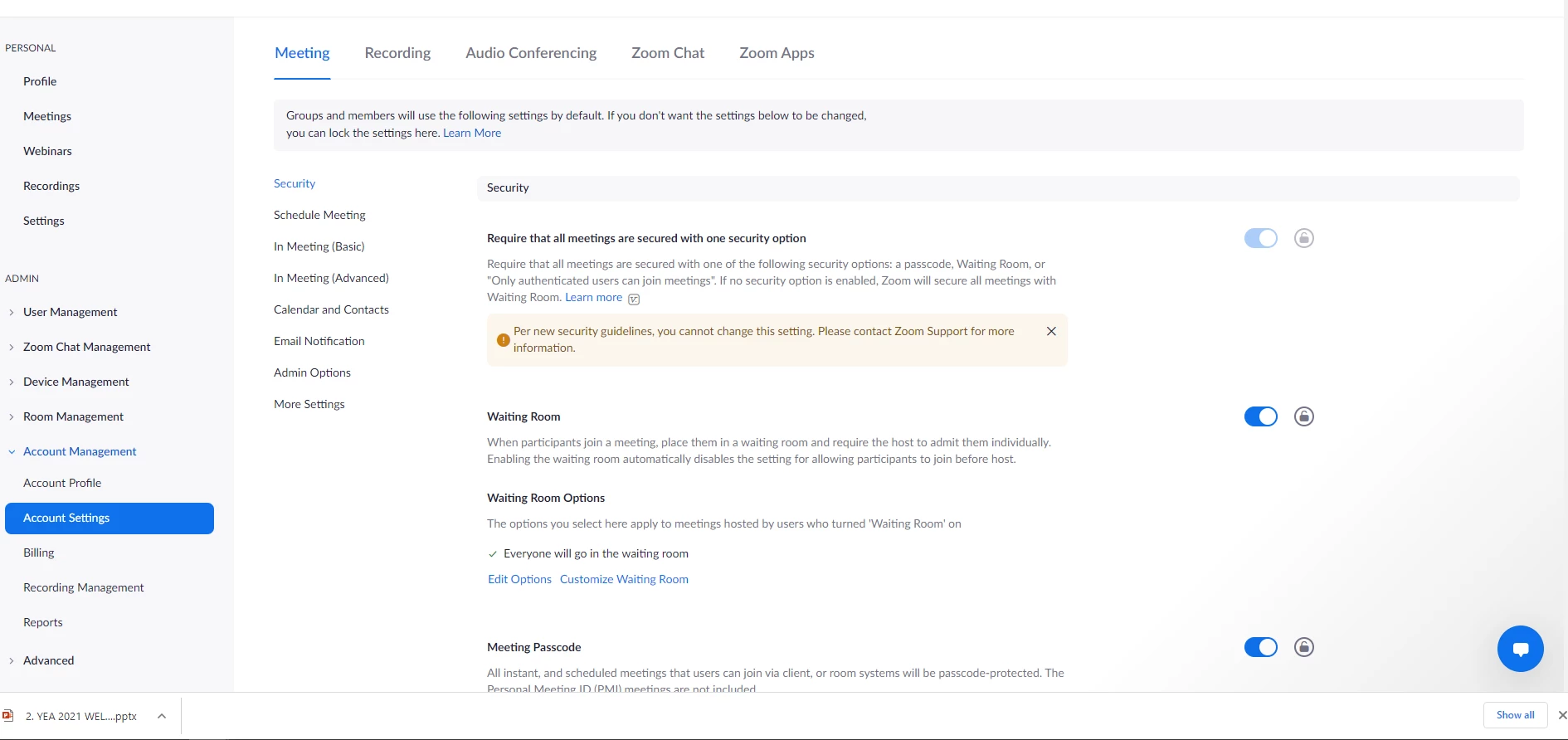Open Profile in the Personal menu

tap(40, 81)
